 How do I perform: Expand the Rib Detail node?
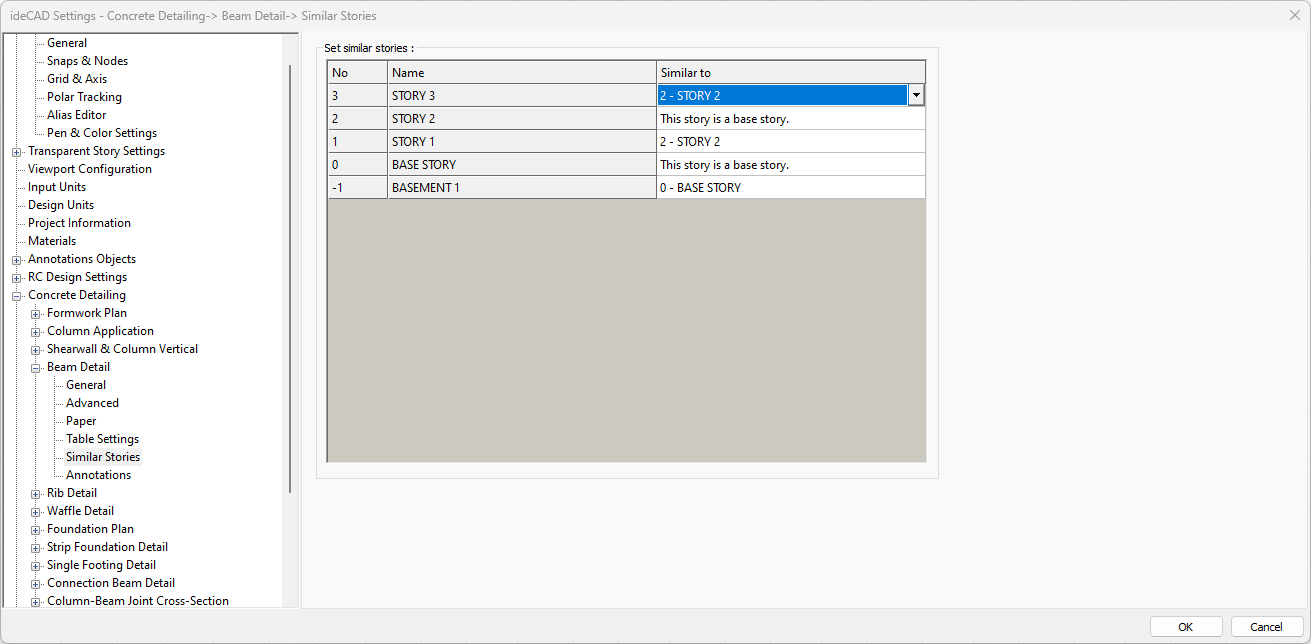pos(36,494)
